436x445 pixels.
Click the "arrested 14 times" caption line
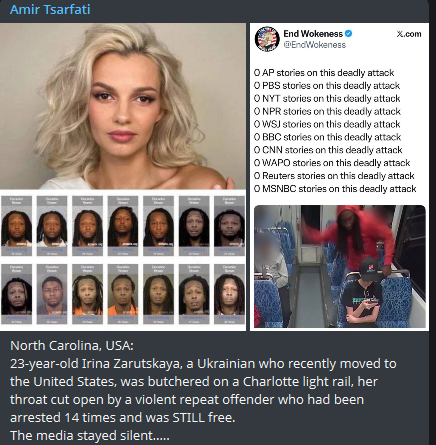point(123,418)
